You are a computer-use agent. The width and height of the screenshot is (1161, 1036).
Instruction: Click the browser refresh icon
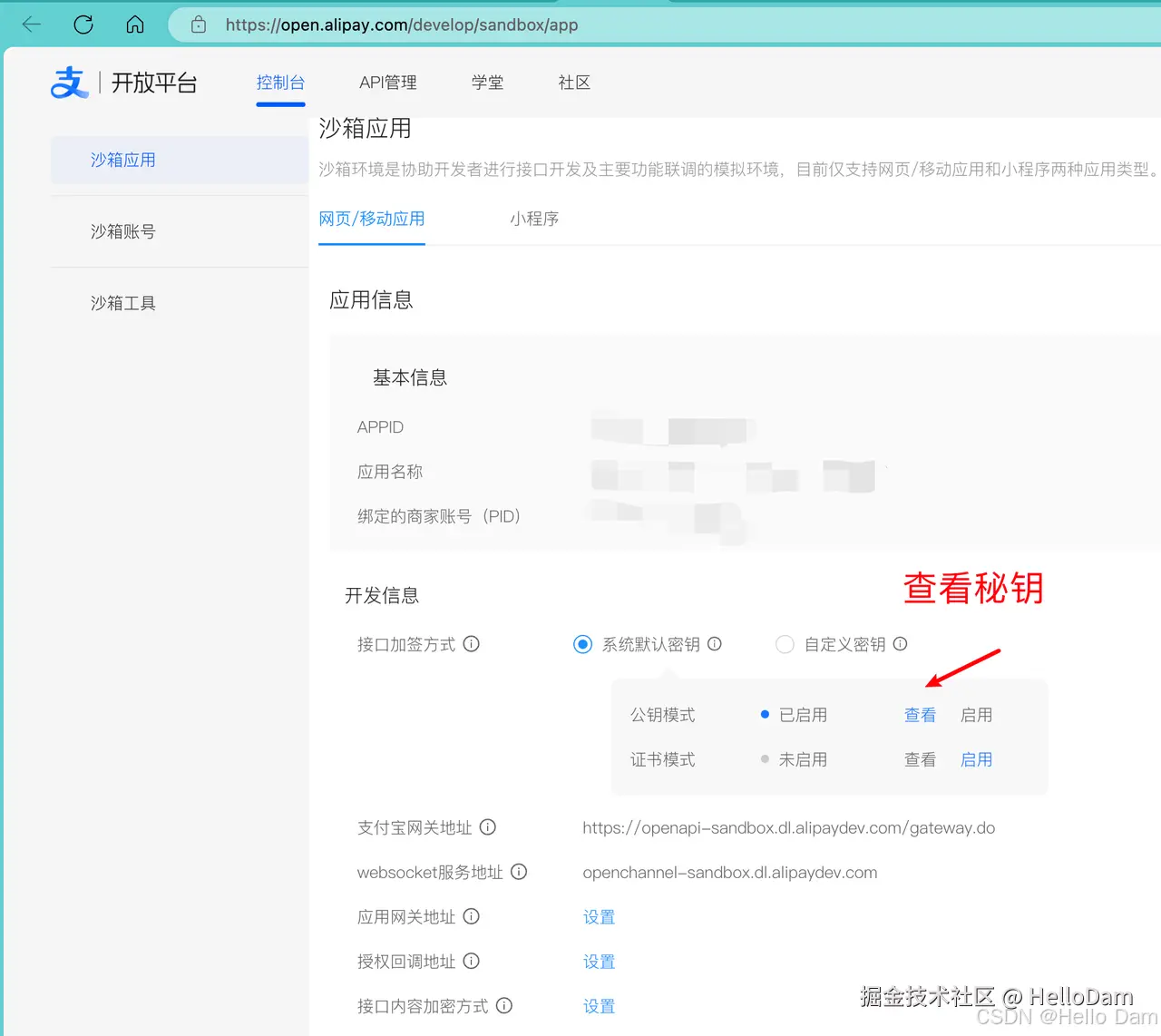83,24
